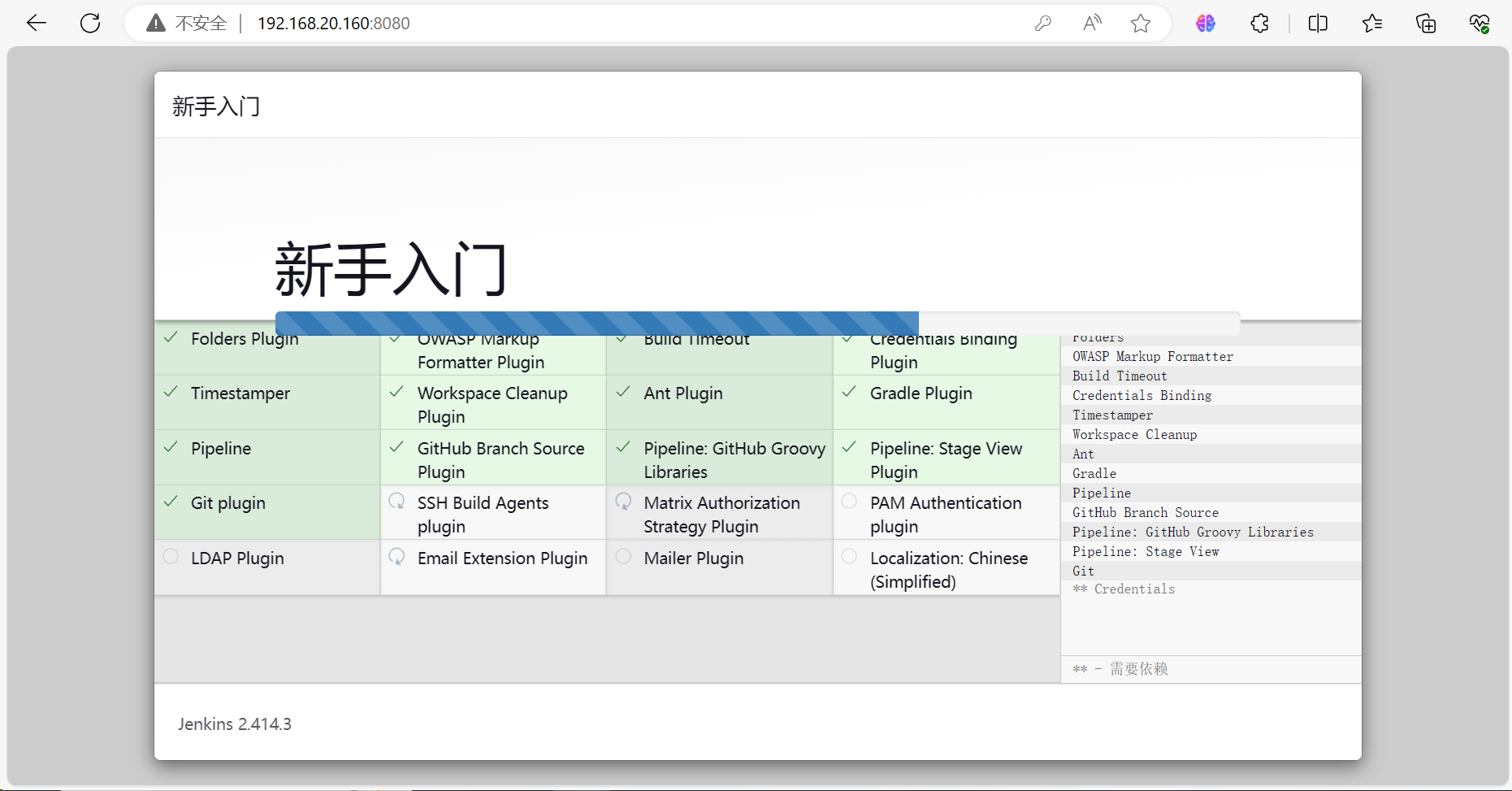The width and height of the screenshot is (1512, 791).
Task: Click SSH Build Agents plugin label
Action: click(483, 515)
